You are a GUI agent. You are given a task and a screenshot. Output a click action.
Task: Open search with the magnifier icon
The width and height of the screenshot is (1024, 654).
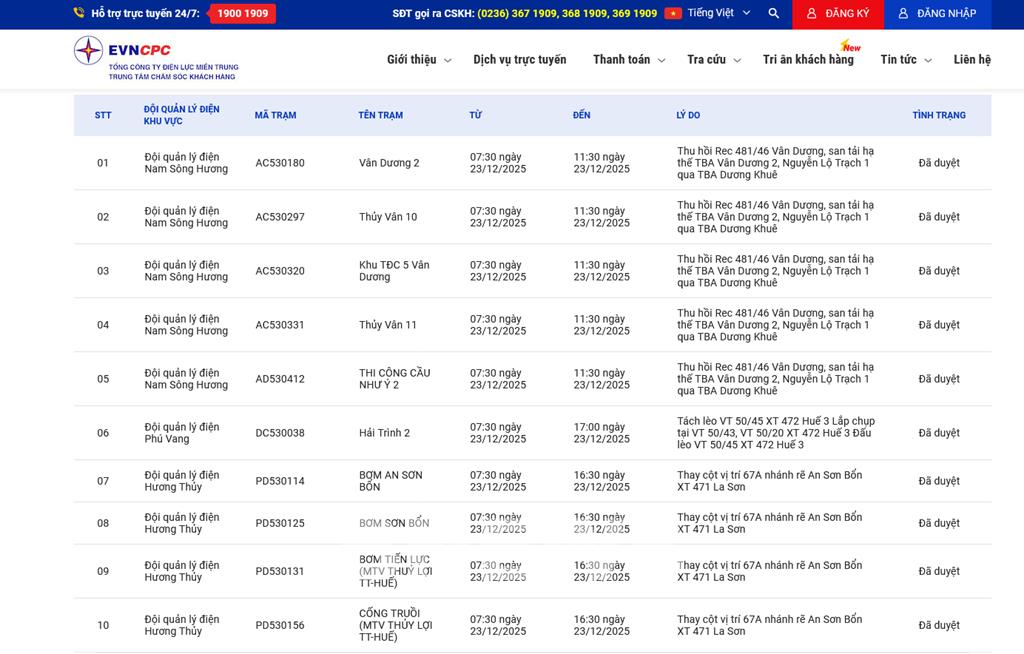pos(773,14)
